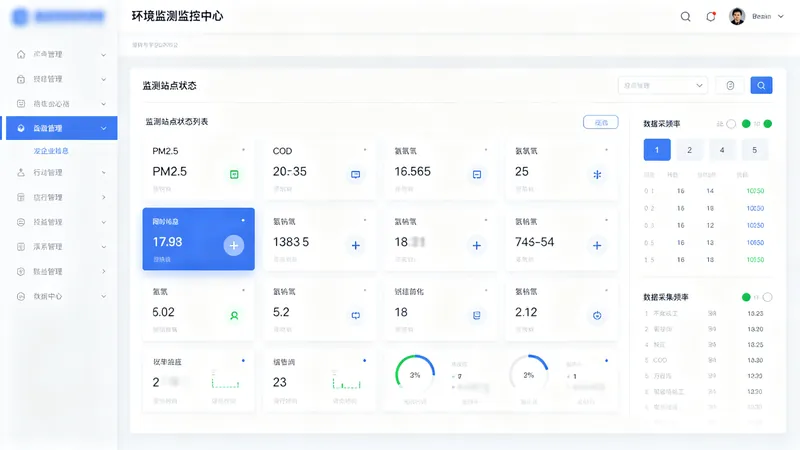This screenshot has height=450, width=800.
Task: Click the plus icon on the 745-54 card
Action: (x=597, y=245)
